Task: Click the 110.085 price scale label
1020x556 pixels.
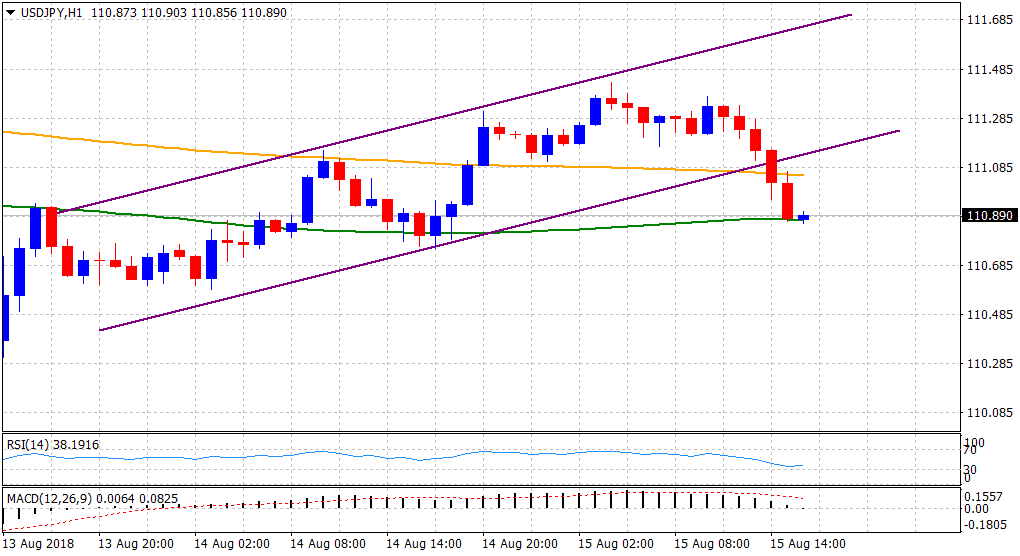Action: point(987,412)
